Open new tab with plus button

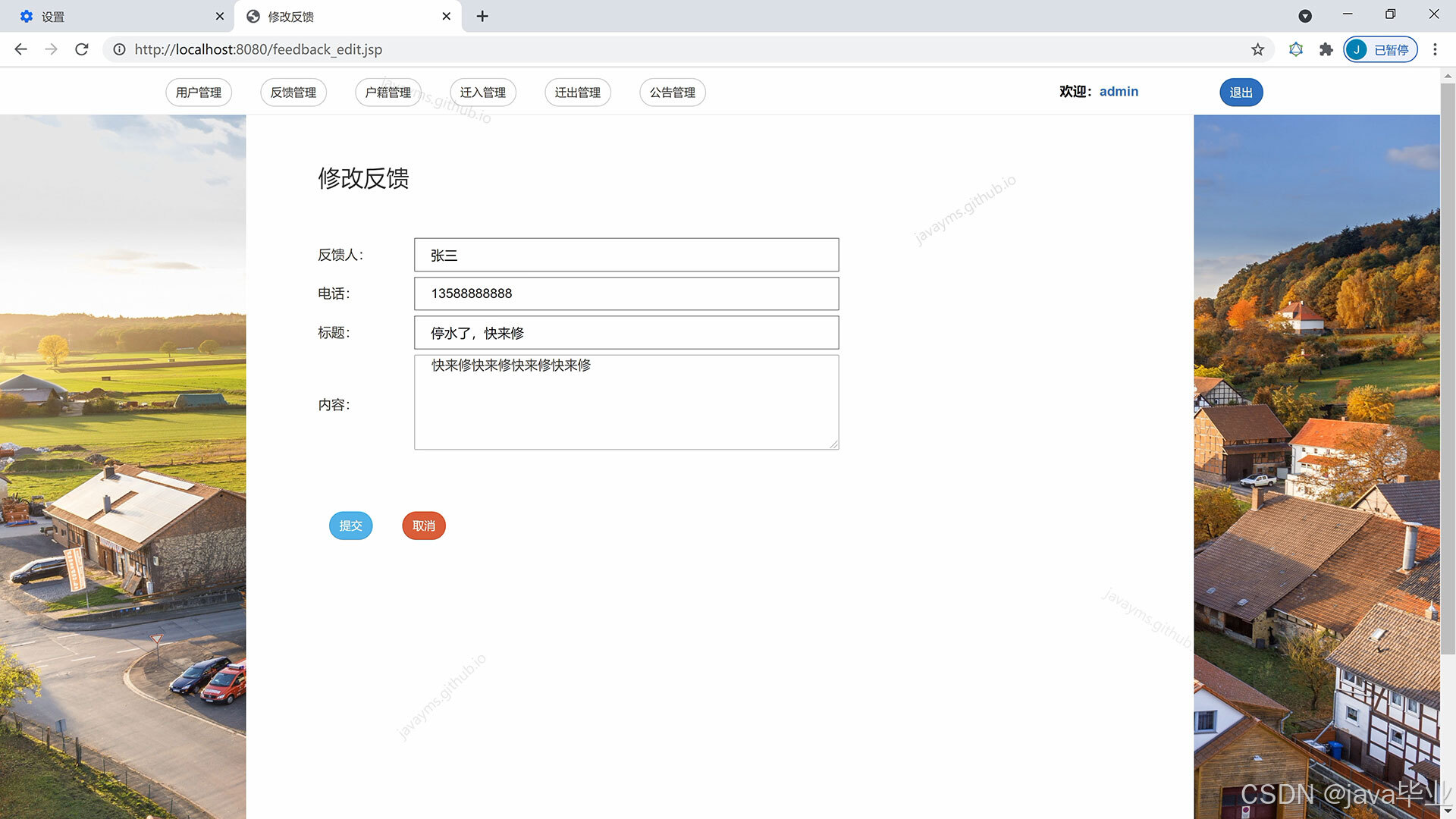(482, 16)
